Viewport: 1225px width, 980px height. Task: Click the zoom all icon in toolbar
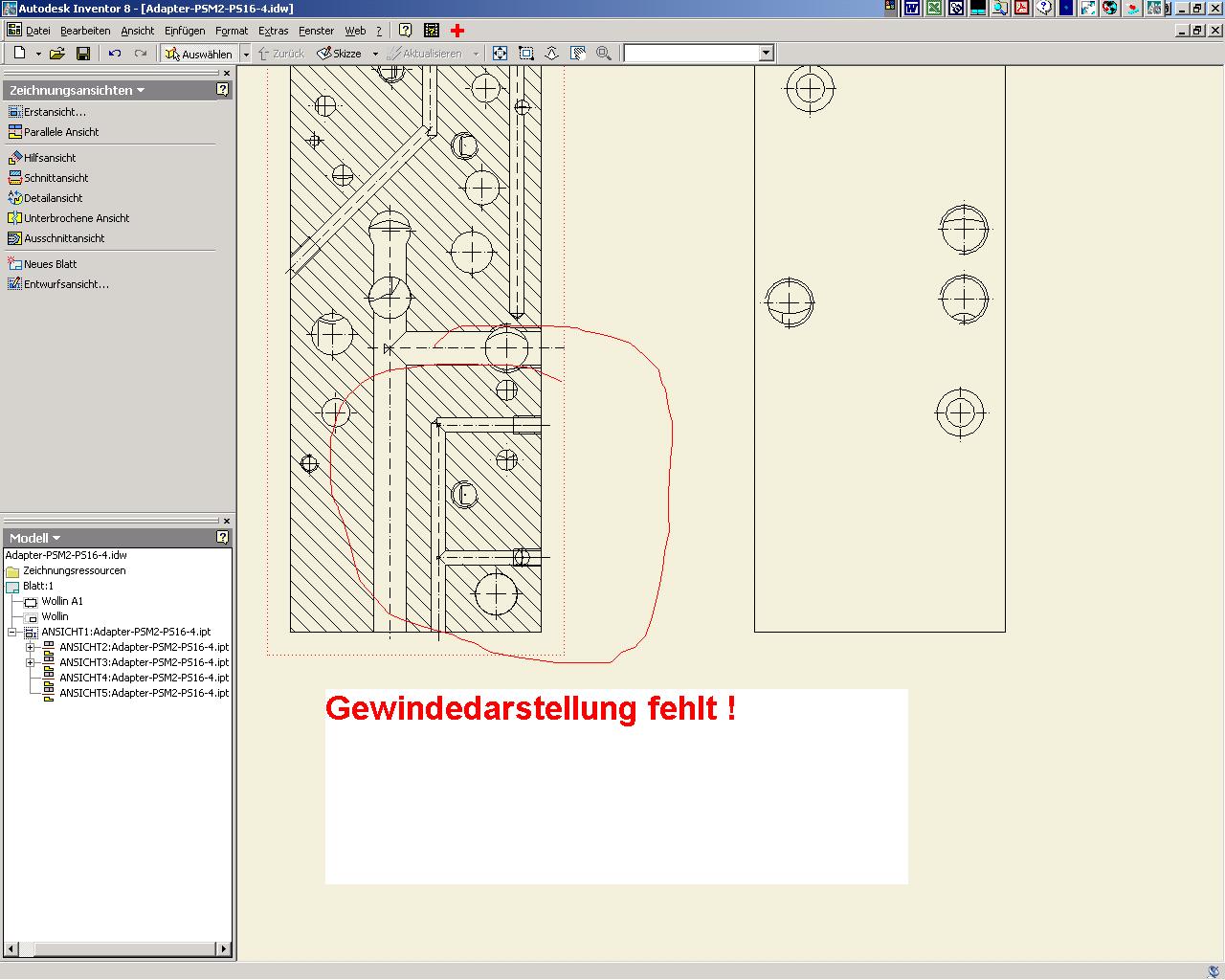[x=500, y=54]
